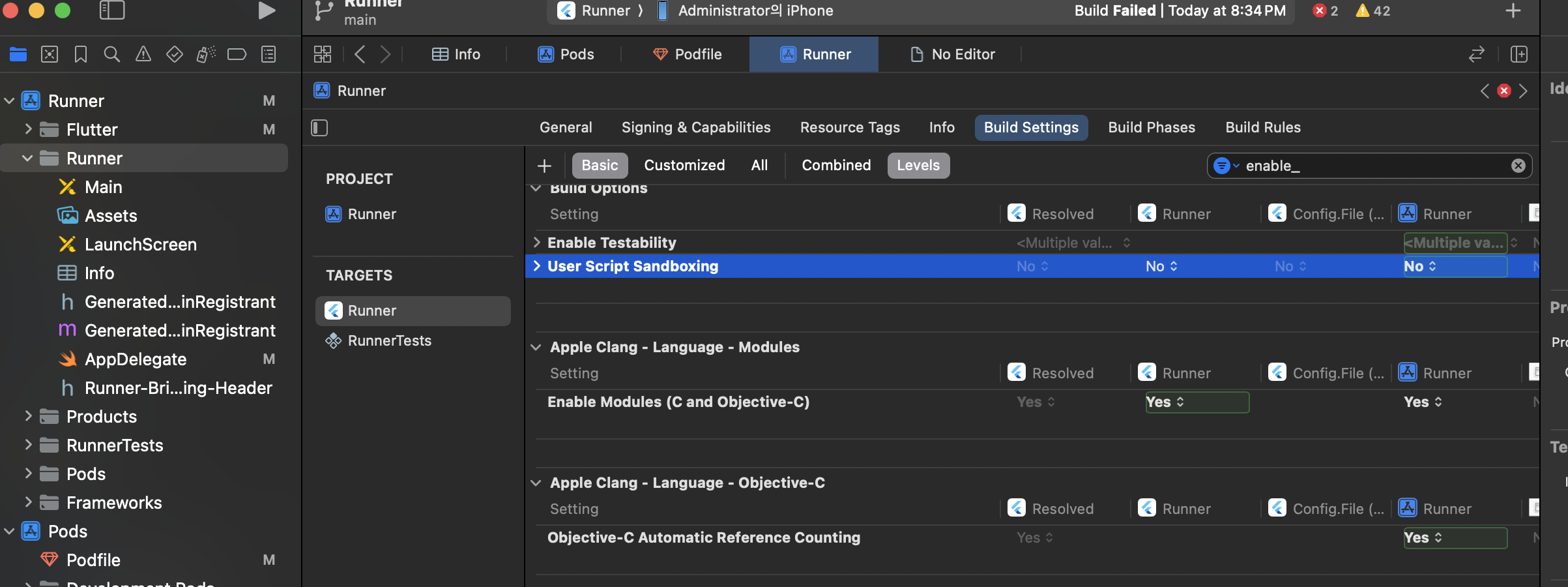Switch to Combined view
This screenshot has width=1568, height=587.
coord(836,165)
